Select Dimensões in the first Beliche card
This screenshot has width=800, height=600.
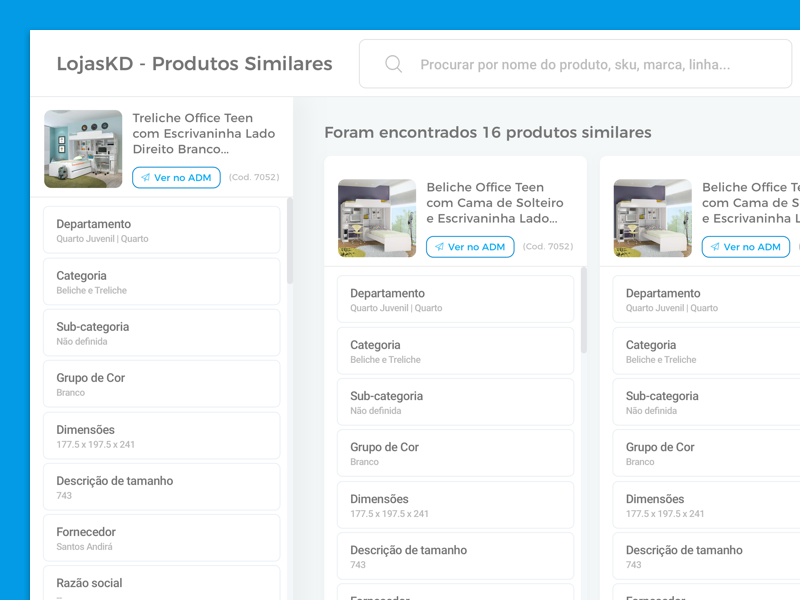456,505
